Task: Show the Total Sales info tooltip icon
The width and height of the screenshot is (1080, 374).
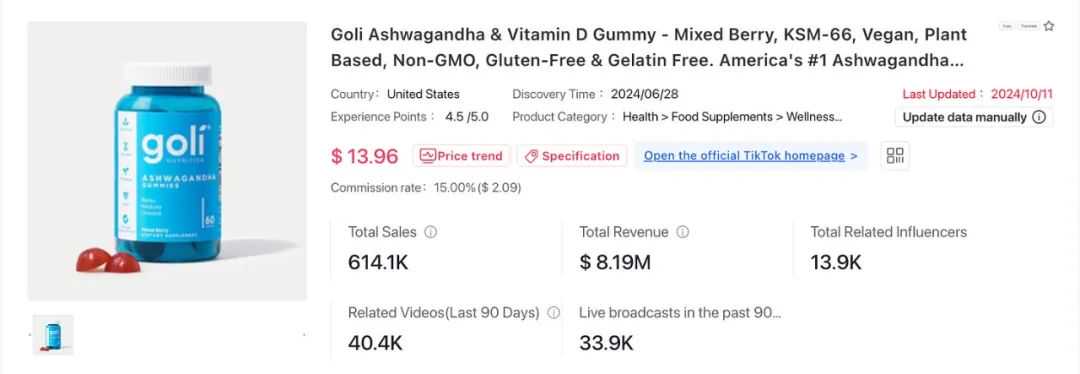Action: (x=430, y=232)
